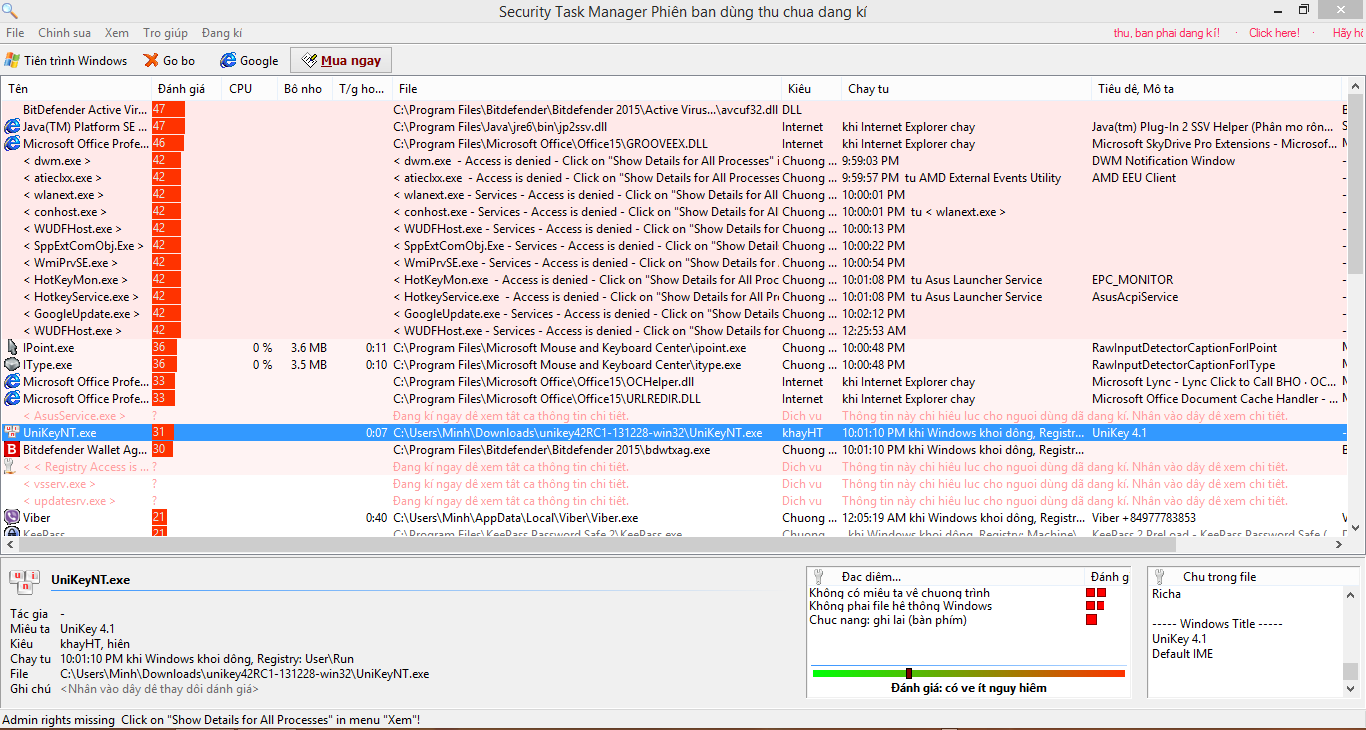Click the Bitdefender Wallet Agent B icon
Viewport: 1366px width, 730px height.
pyautogui.click(x=12, y=450)
